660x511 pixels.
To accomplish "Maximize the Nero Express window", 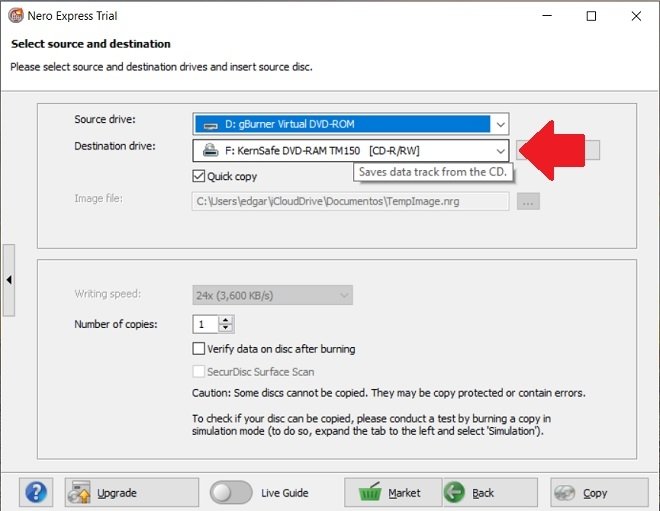I will pyautogui.click(x=591, y=16).
